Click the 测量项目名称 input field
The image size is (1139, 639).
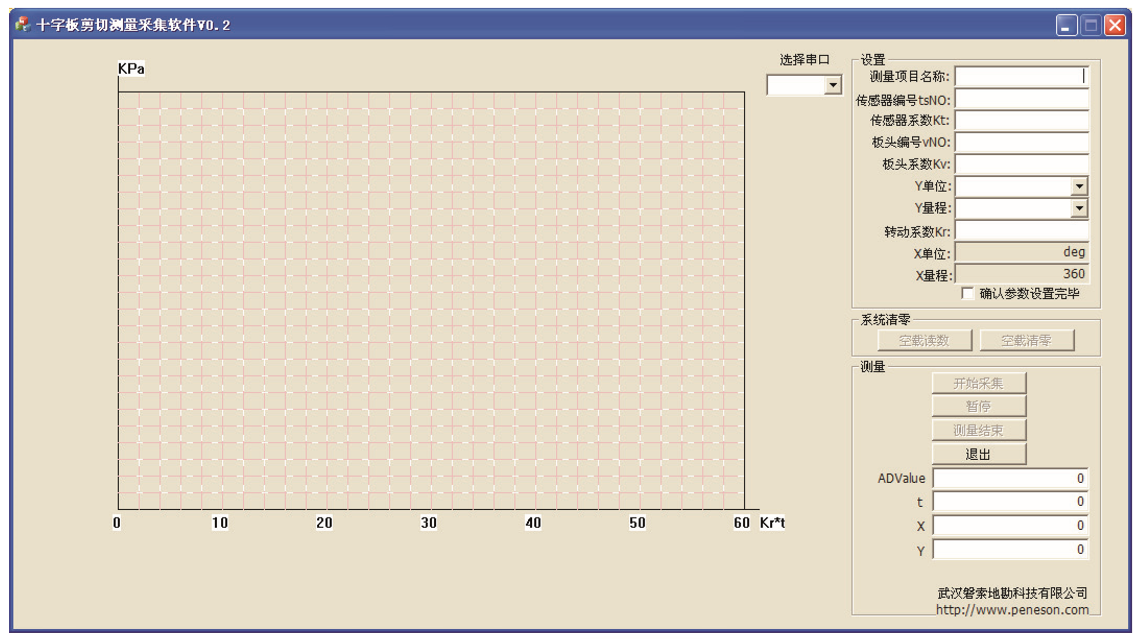pos(1020,76)
